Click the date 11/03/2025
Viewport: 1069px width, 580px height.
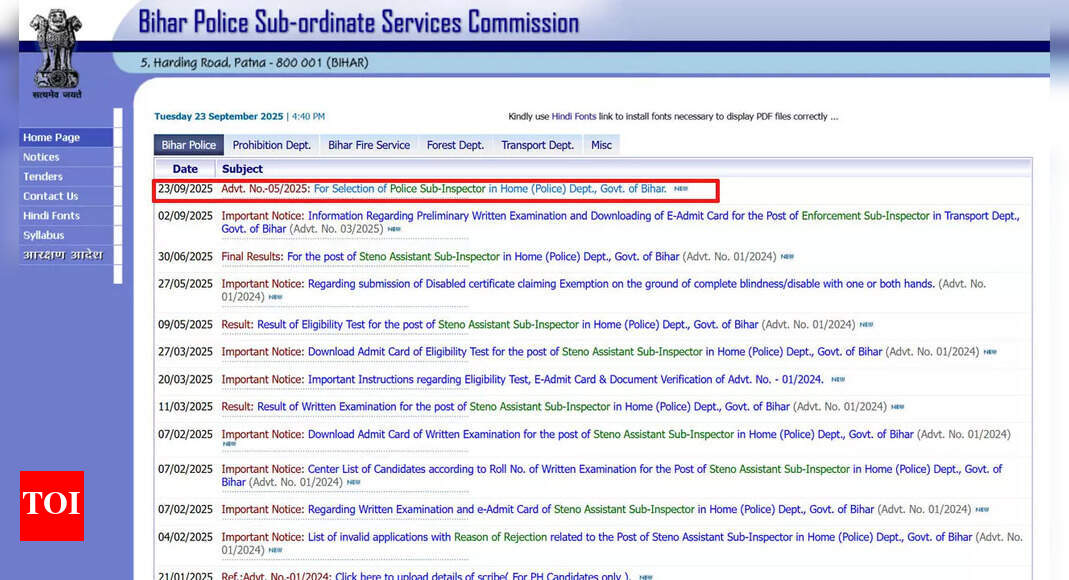[x=185, y=407]
